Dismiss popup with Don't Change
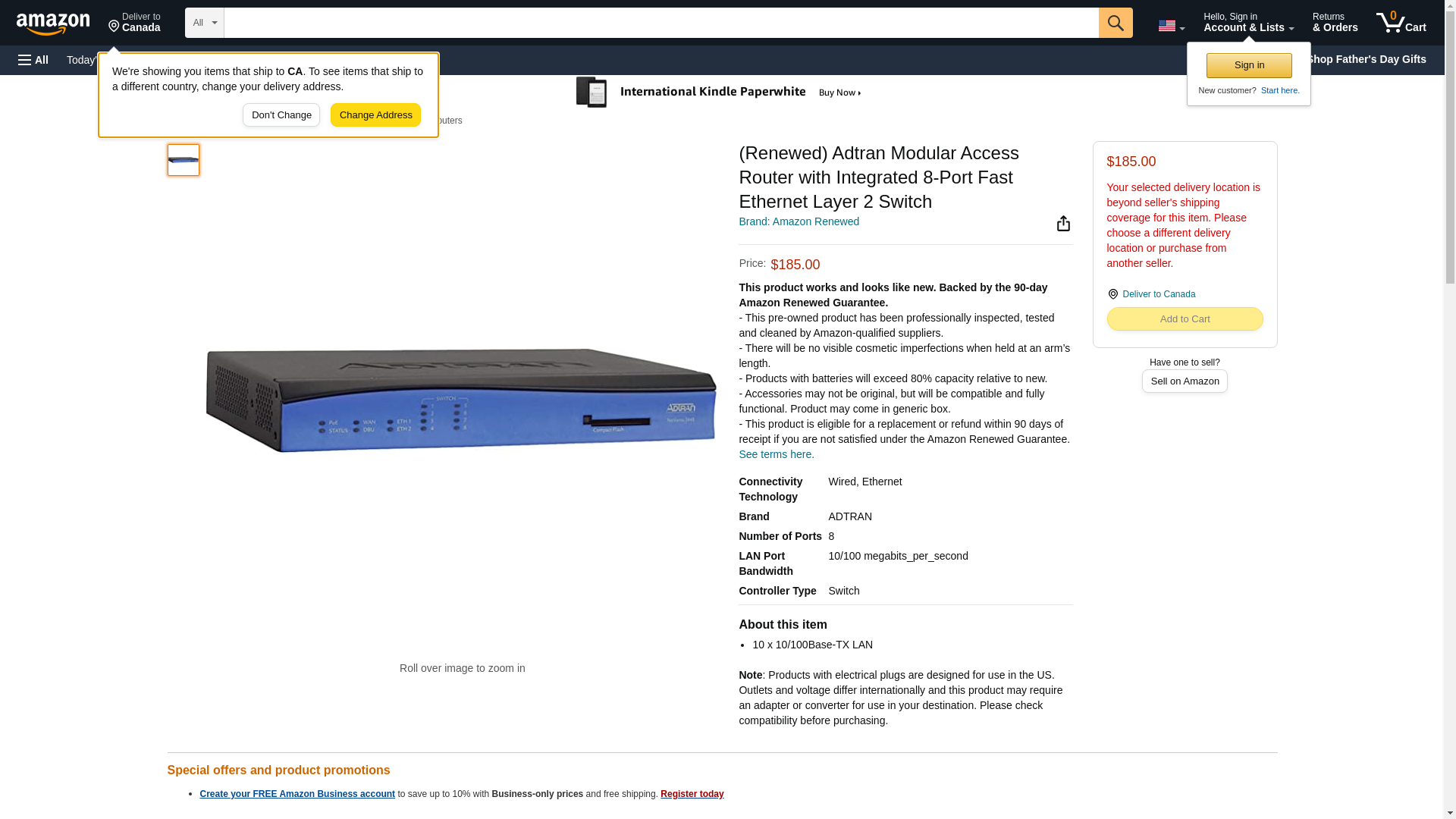Screen dimensions: 1456x819 point(281,115)
